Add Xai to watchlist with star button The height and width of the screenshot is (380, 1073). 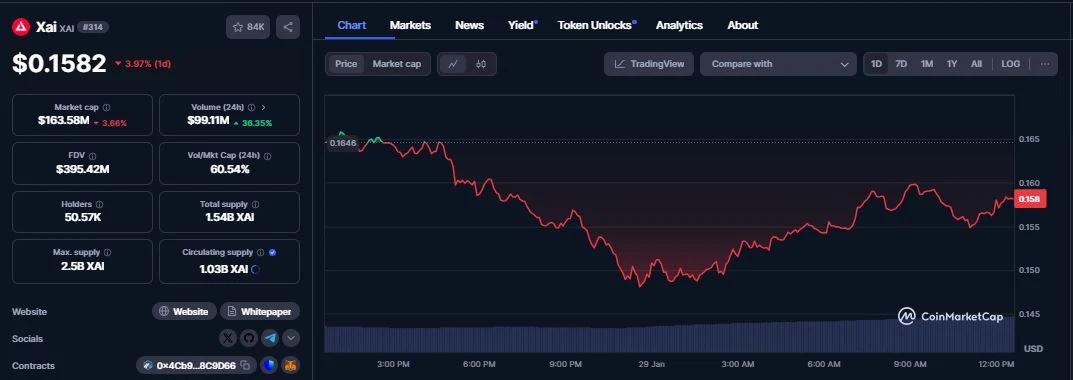(248, 27)
